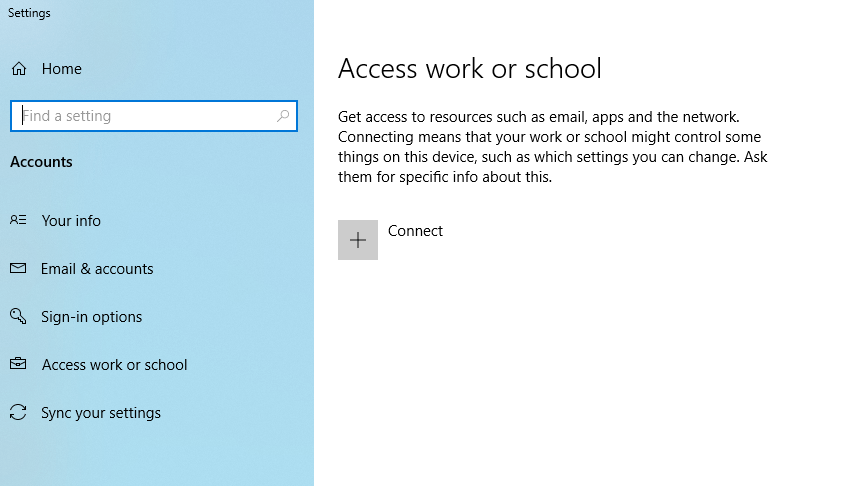Click the briefcase icon in the sidebar
This screenshot has width=848, height=486.
point(18,364)
